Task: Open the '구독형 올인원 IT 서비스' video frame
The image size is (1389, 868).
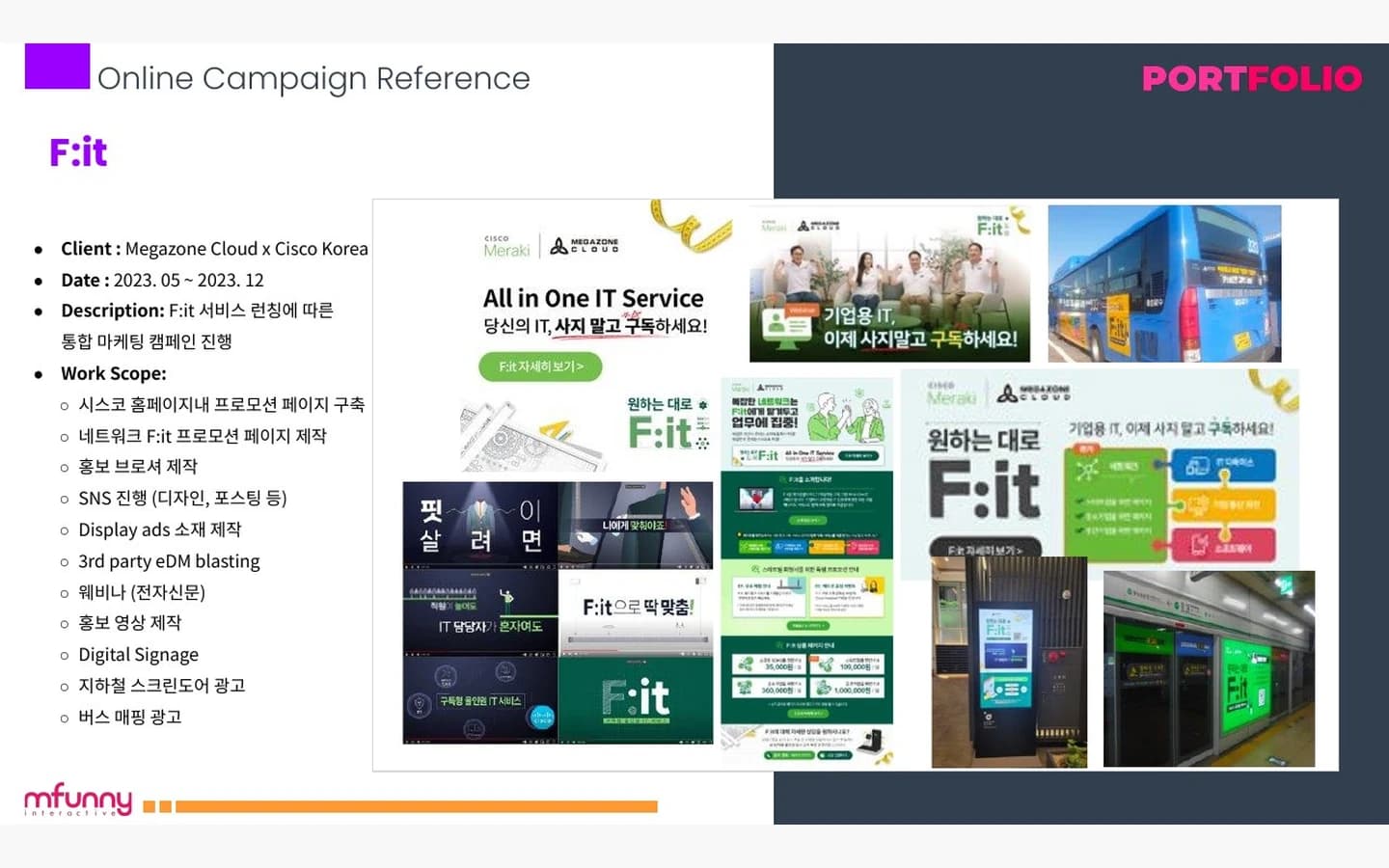Action: coord(480,700)
